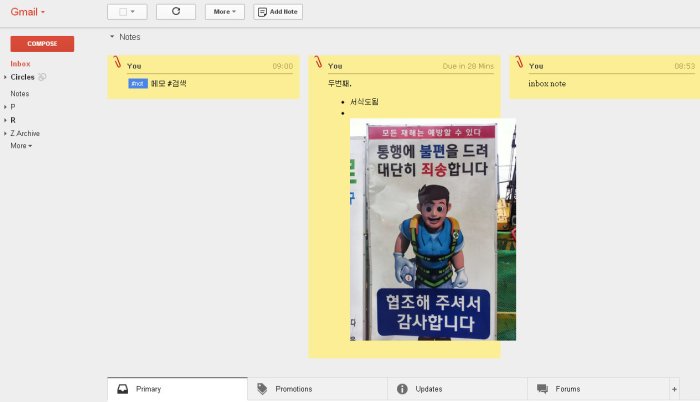Click the 'Due in 28 Mins' label

468,66
